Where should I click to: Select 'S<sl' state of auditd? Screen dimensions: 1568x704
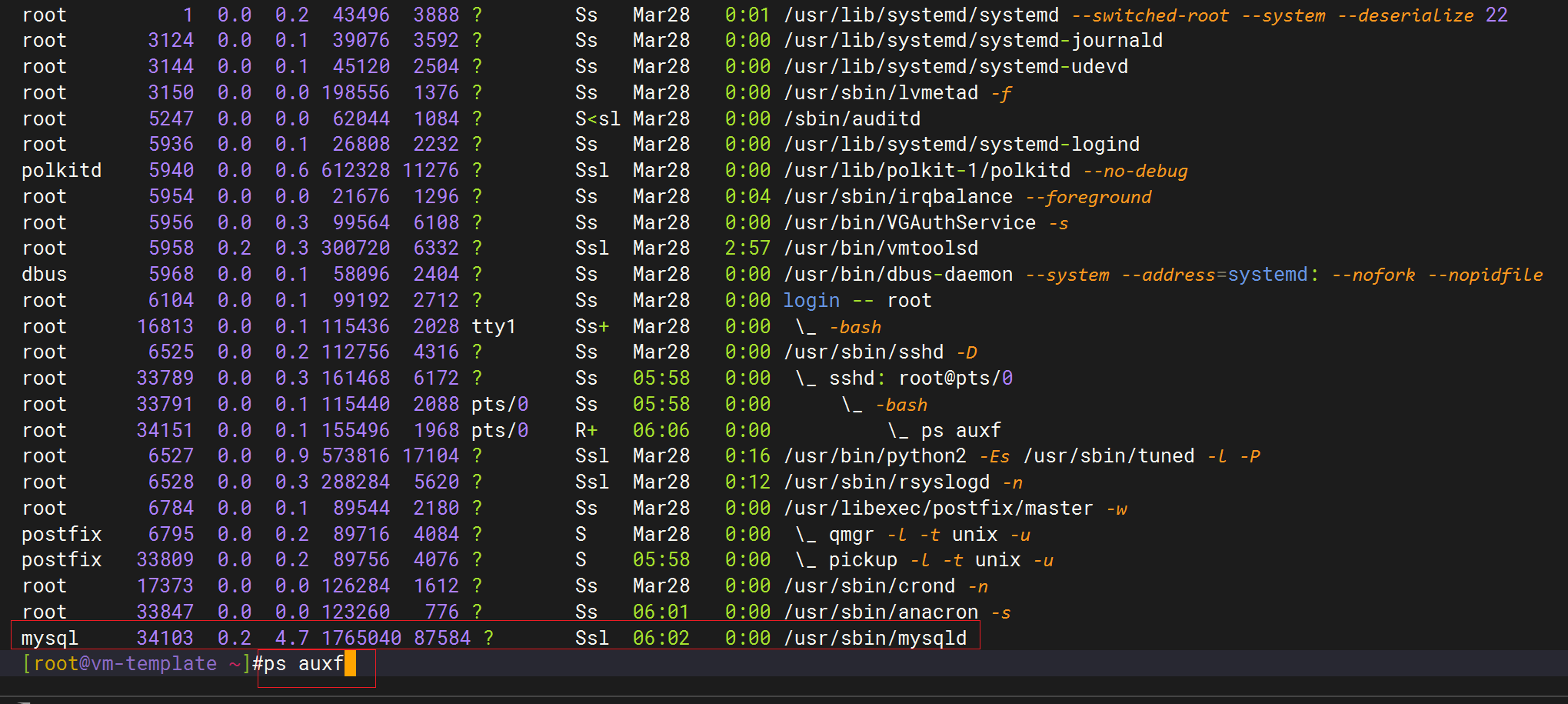point(598,118)
